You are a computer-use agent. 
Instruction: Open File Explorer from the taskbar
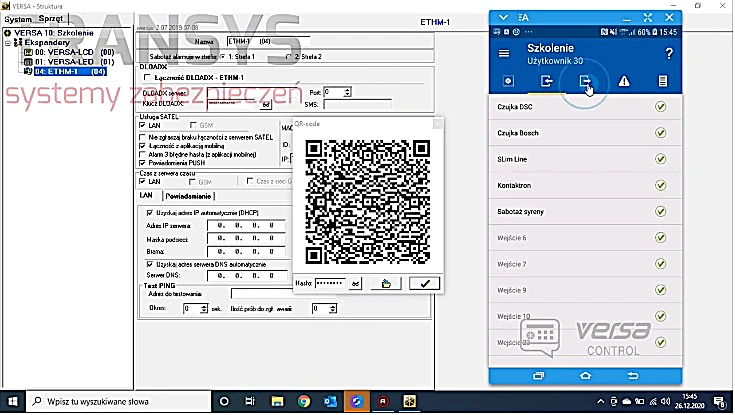pos(278,401)
